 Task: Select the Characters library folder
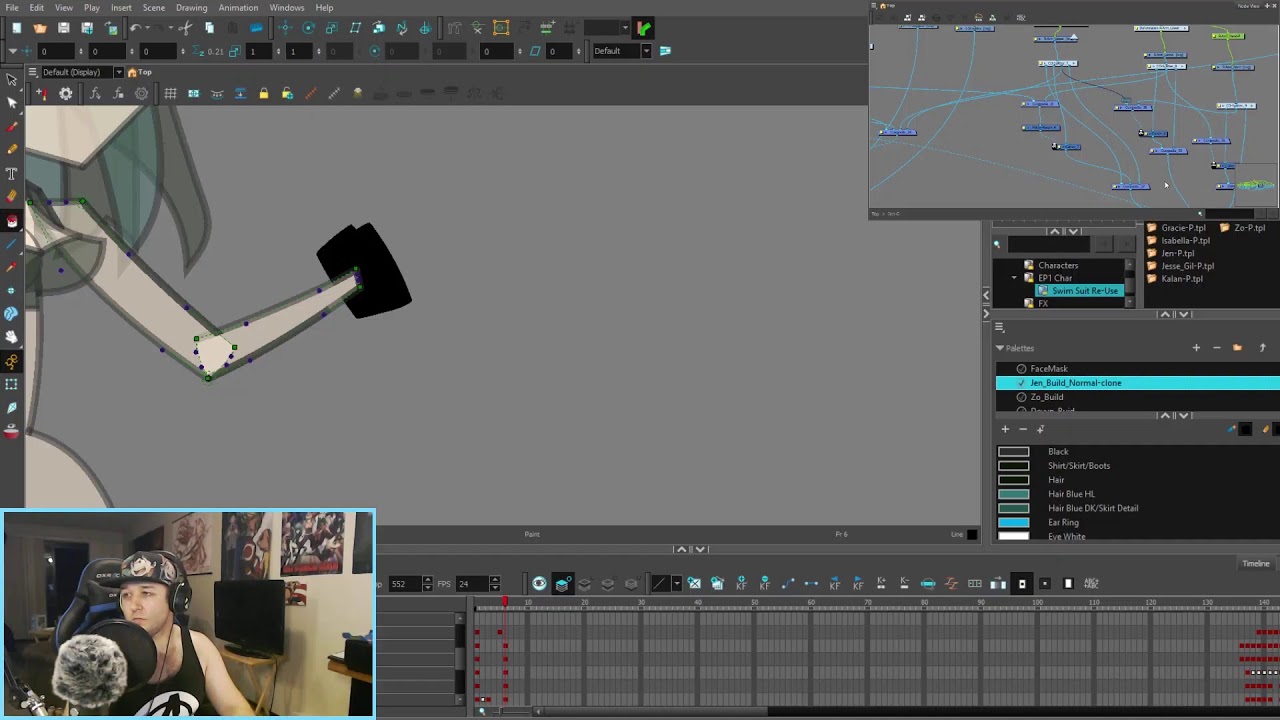pos(1058,266)
